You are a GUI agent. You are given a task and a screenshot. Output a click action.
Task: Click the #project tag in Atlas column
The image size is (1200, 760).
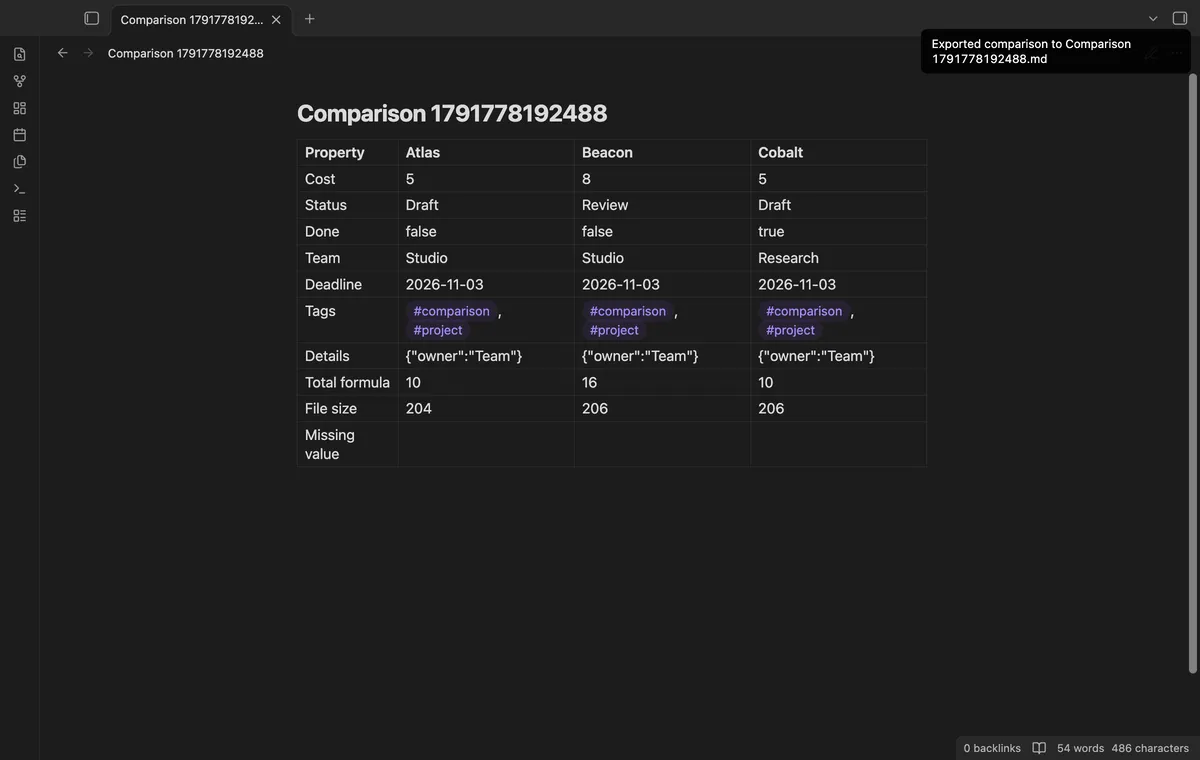438,330
